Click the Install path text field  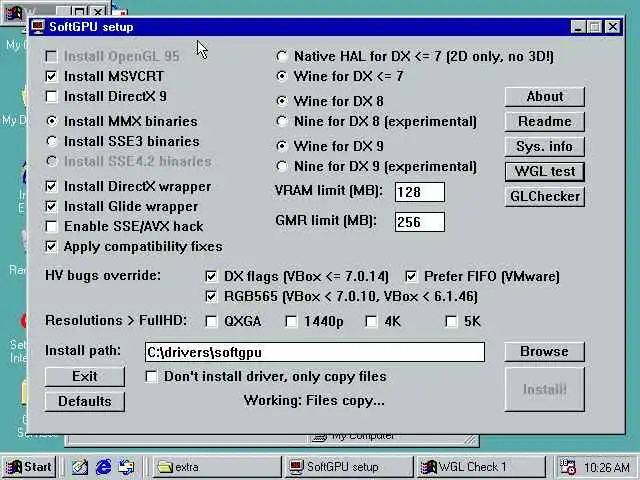click(315, 352)
